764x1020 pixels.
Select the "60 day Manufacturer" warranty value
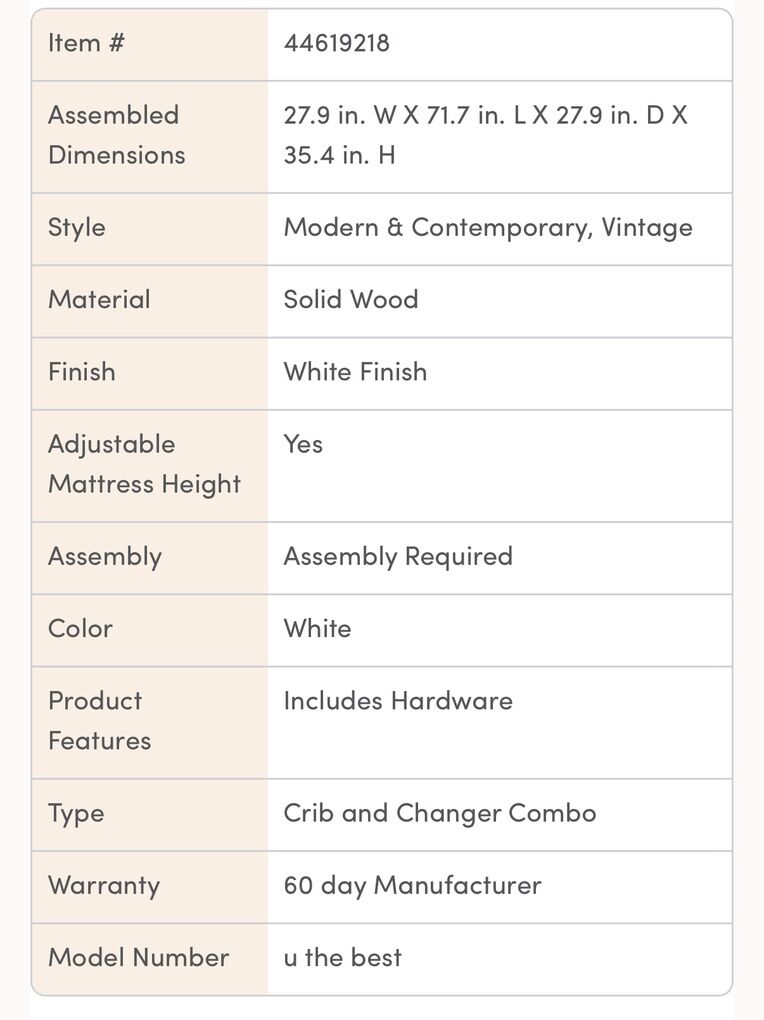(x=412, y=885)
